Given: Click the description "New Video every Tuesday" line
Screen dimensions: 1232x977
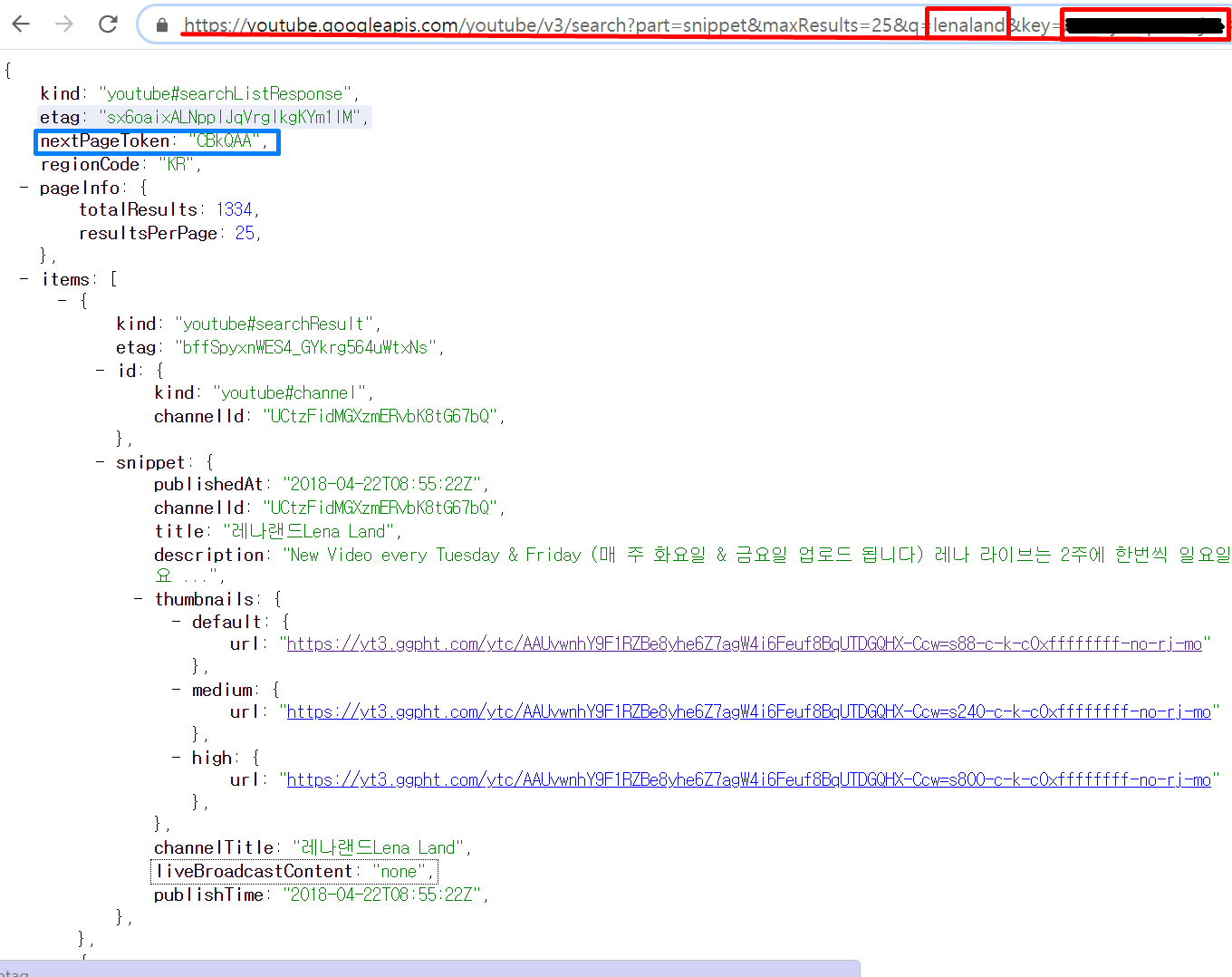Looking at the screenshot, I should [692, 565].
